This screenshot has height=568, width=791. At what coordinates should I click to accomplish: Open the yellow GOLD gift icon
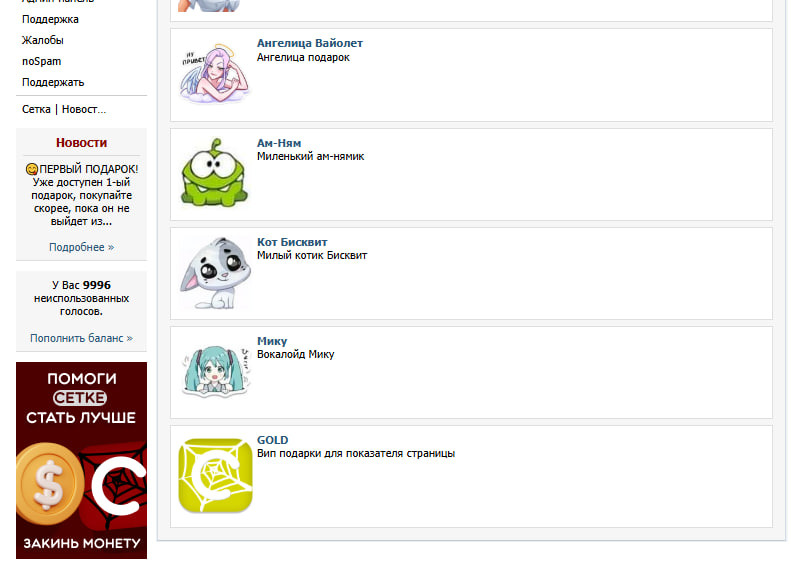tap(215, 475)
